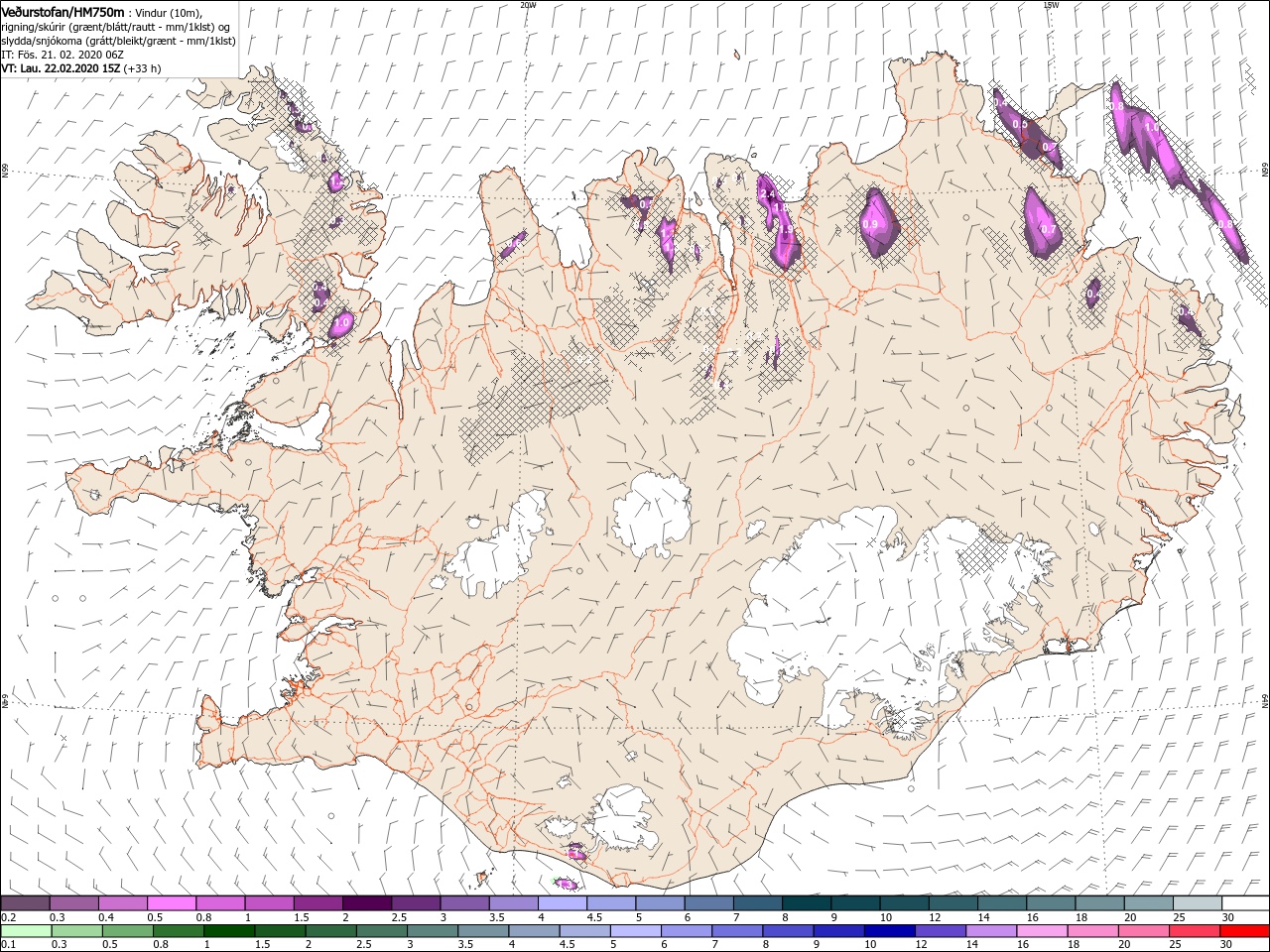Image resolution: width=1270 pixels, height=952 pixels.
Task: Pick the snow legend swatch between 3 and 3.5
Action: coord(464,902)
